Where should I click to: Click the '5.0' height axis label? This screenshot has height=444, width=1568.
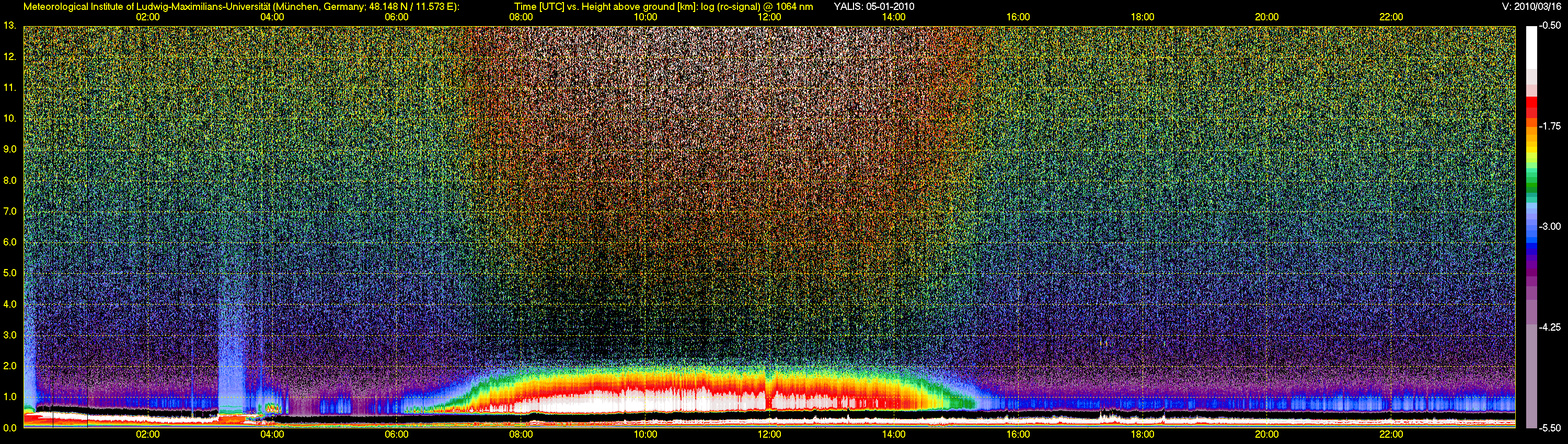tap(10, 273)
